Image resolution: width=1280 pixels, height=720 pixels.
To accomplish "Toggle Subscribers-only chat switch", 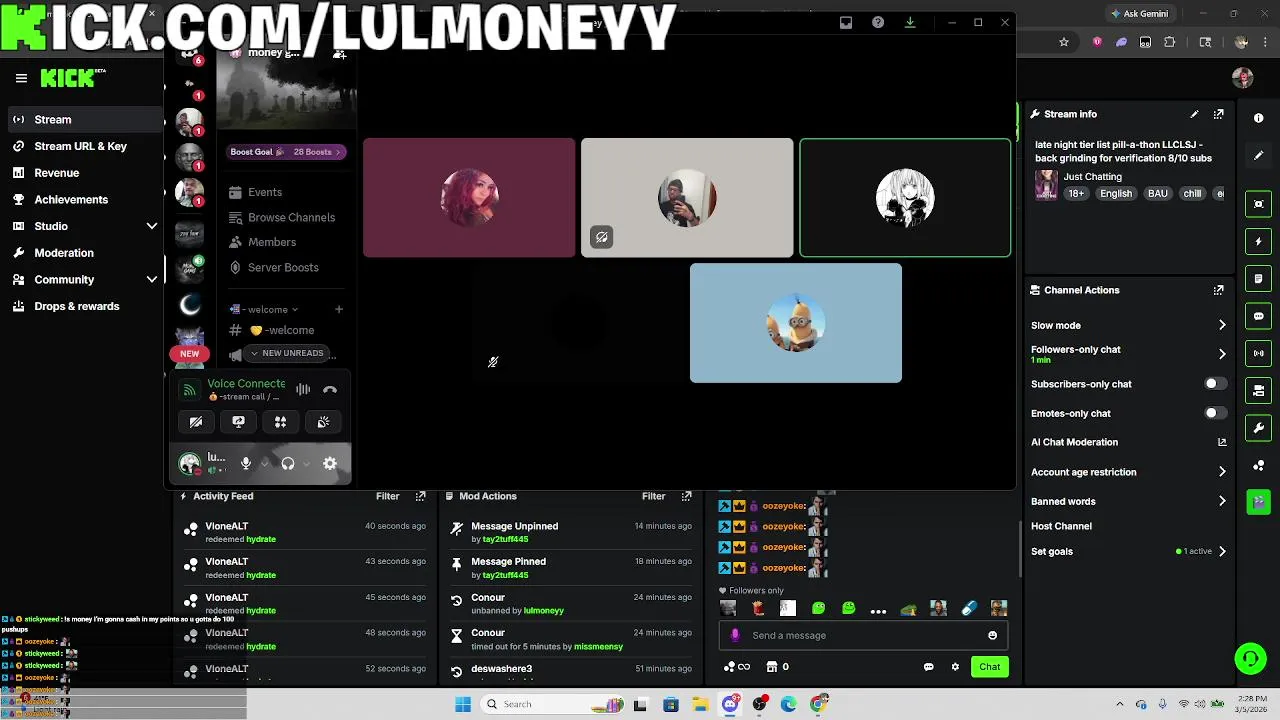I will click(1215, 384).
